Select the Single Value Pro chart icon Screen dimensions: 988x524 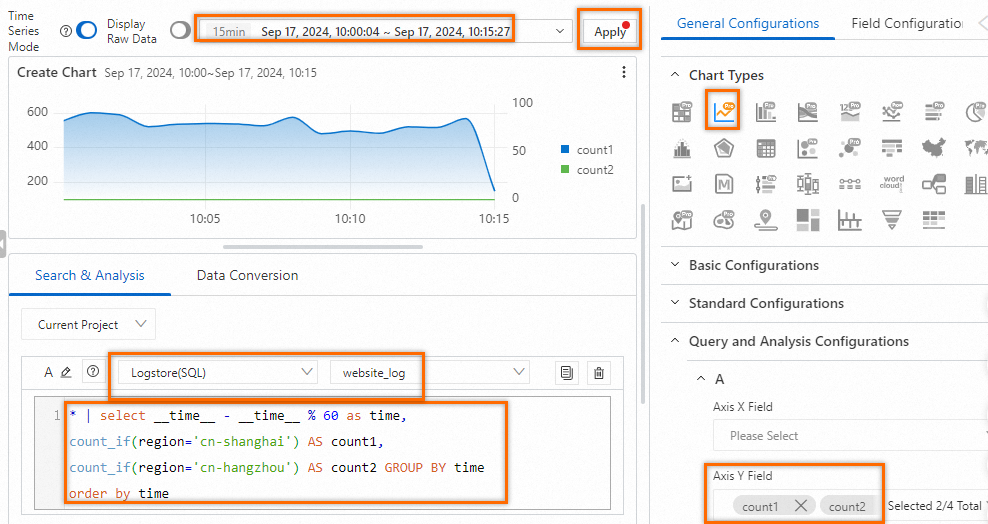[x=849, y=111]
